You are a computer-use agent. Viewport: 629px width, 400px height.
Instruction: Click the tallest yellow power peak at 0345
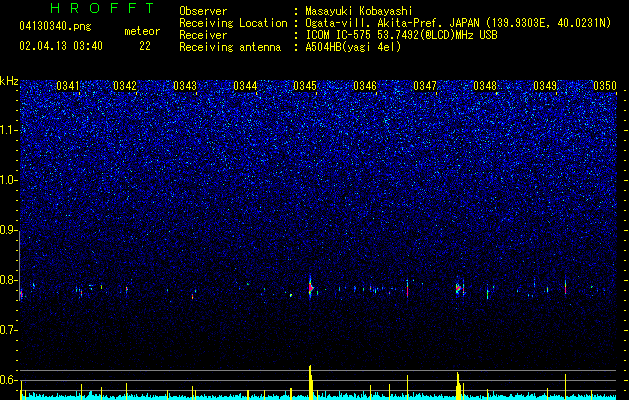310,381
